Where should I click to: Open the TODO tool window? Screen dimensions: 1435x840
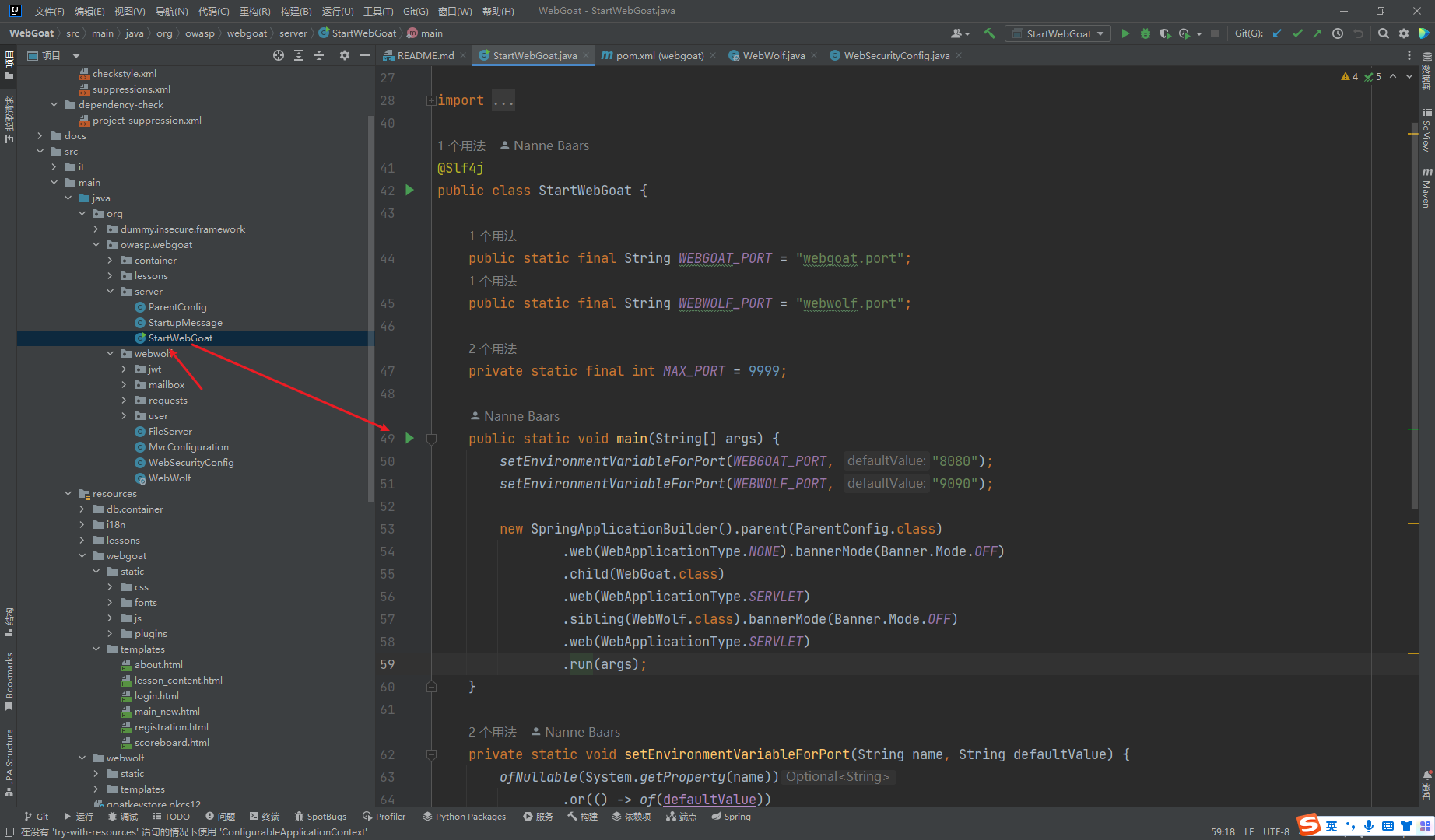171,817
